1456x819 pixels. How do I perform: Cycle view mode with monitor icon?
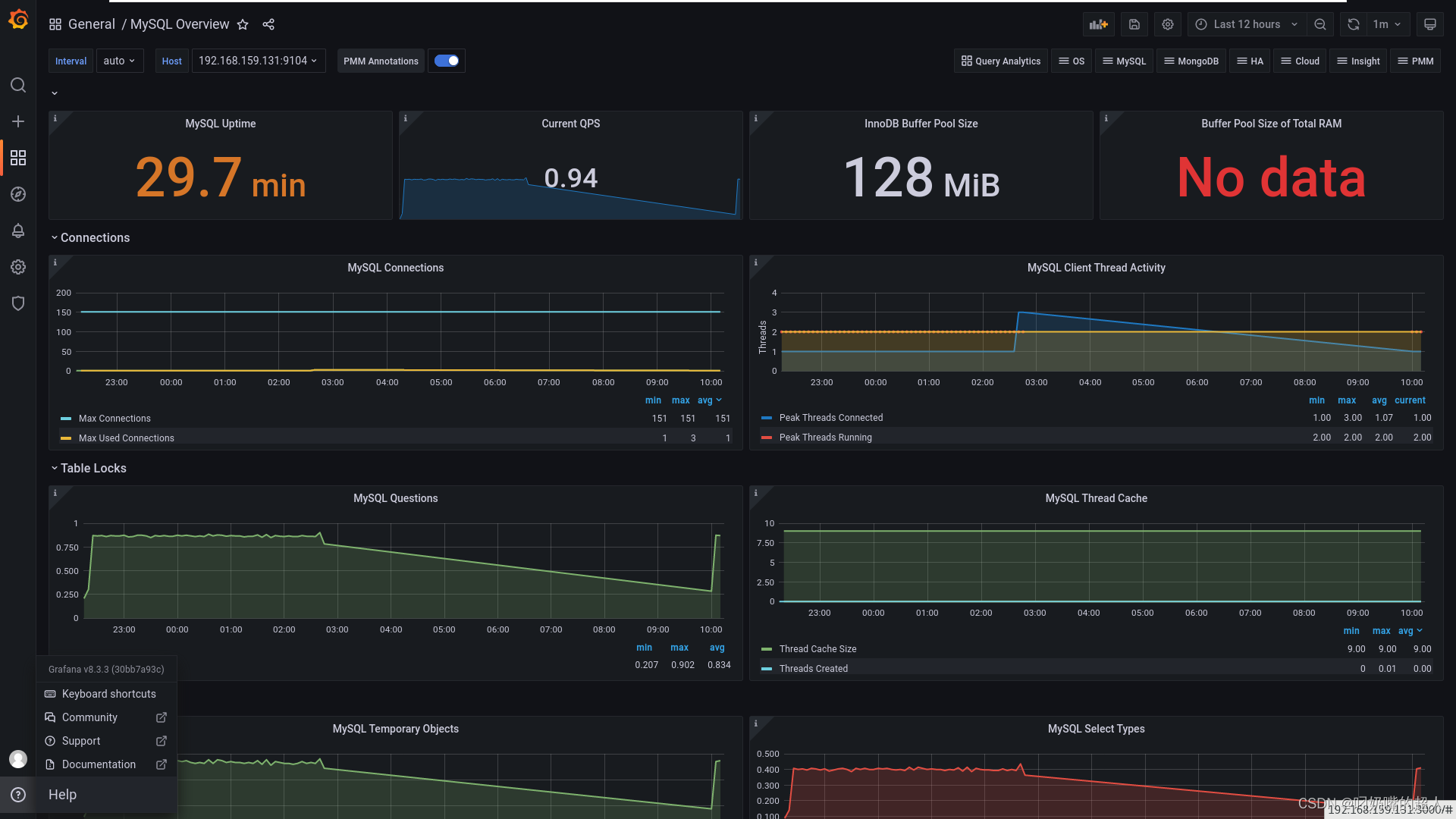1430,24
